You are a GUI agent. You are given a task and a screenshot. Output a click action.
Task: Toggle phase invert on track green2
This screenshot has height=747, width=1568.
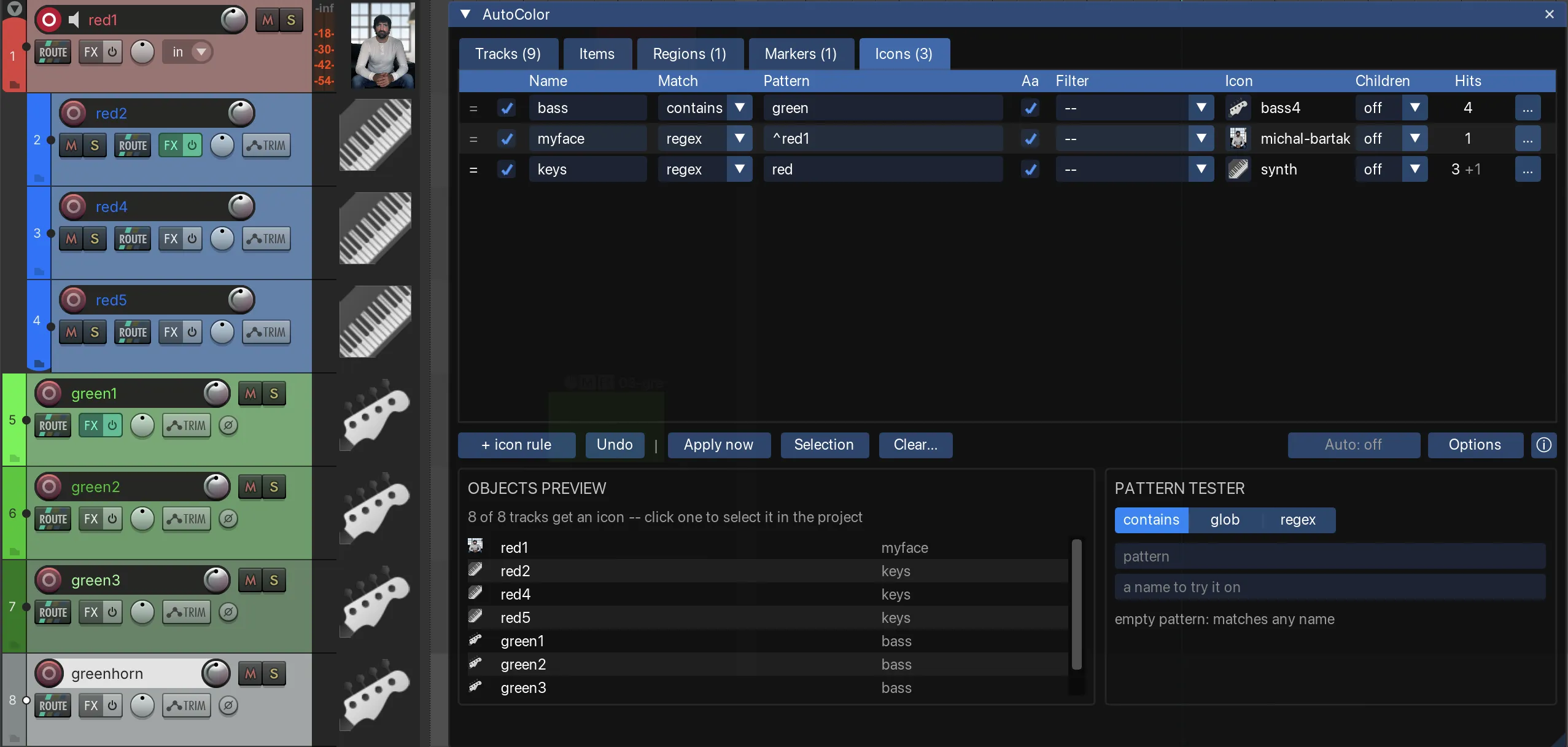[x=228, y=518]
